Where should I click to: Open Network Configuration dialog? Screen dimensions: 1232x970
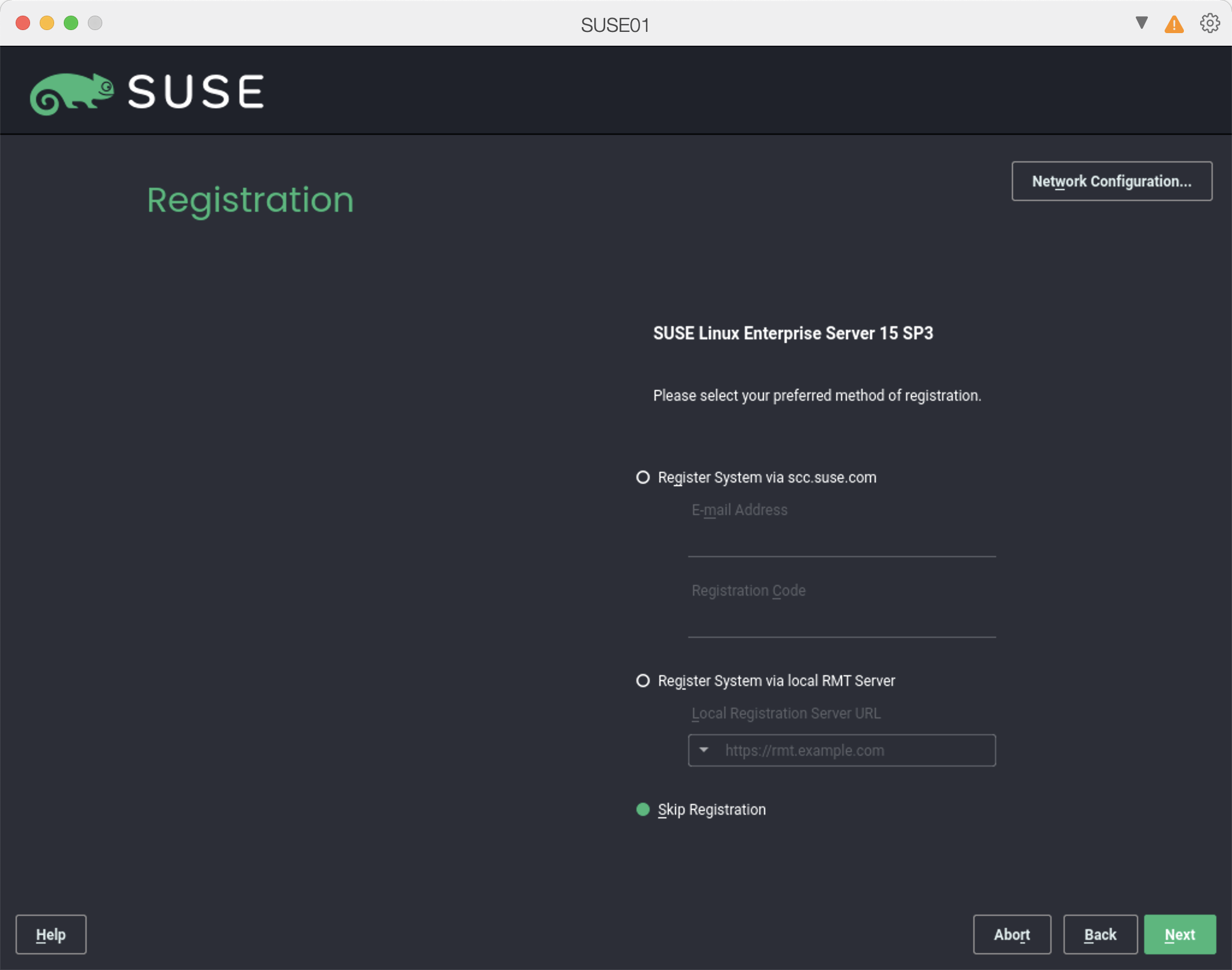(x=1111, y=181)
